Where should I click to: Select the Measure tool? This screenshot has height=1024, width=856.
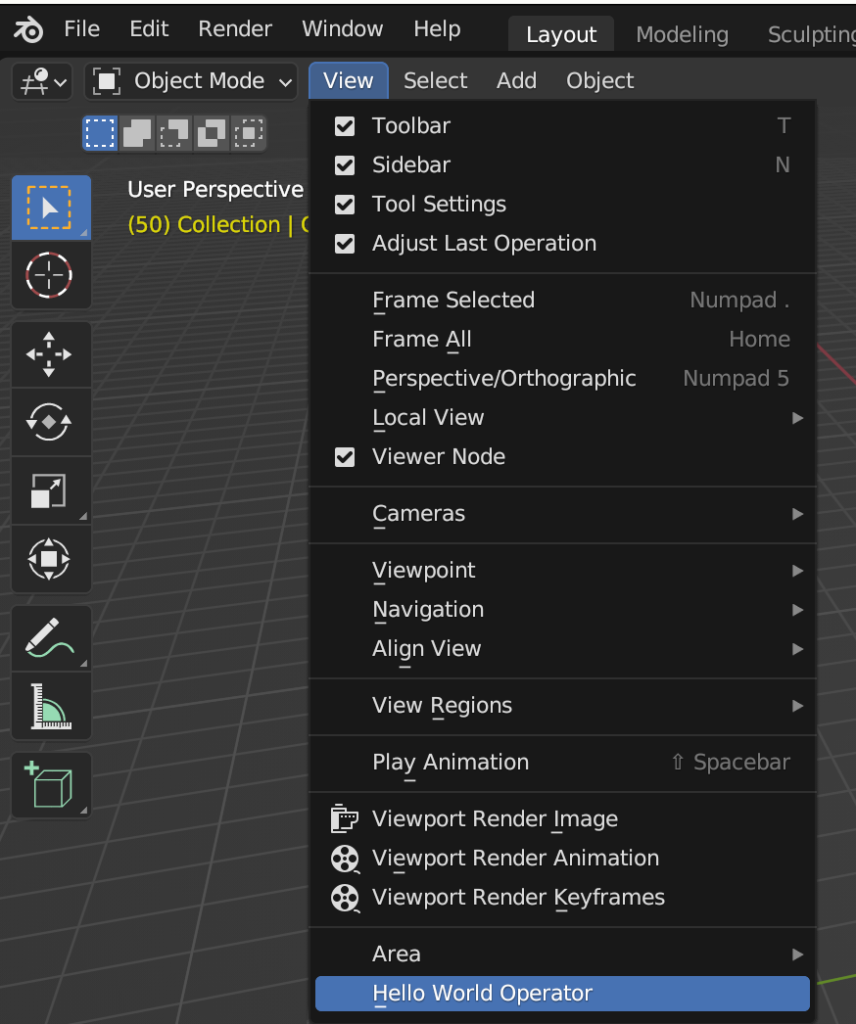coord(50,706)
